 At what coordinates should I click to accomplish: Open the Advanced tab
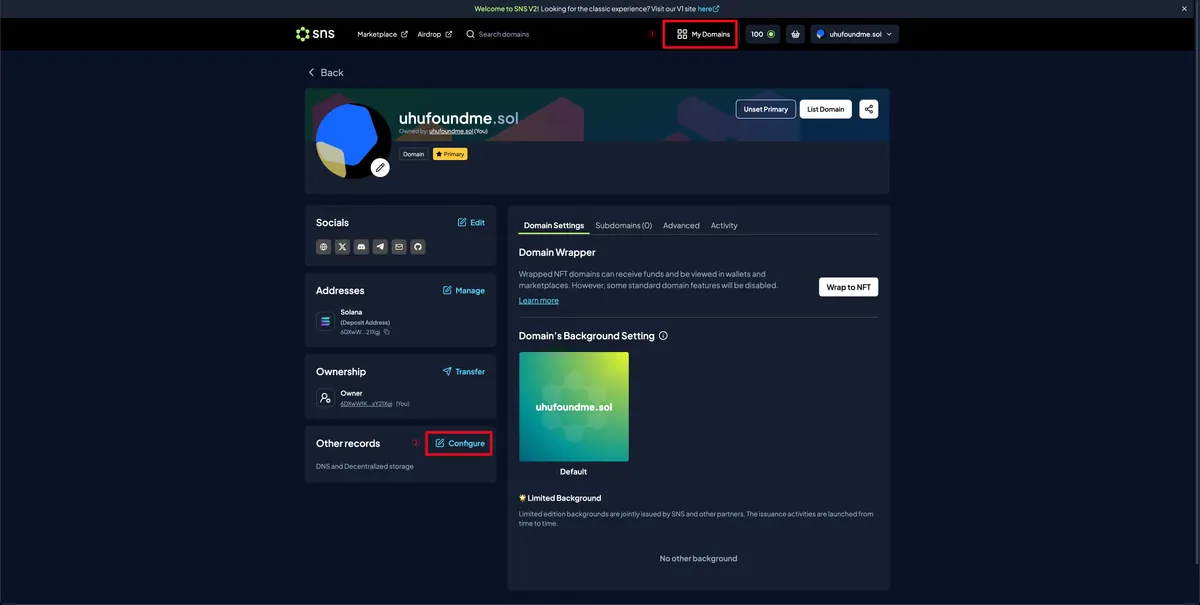pyautogui.click(x=681, y=226)
